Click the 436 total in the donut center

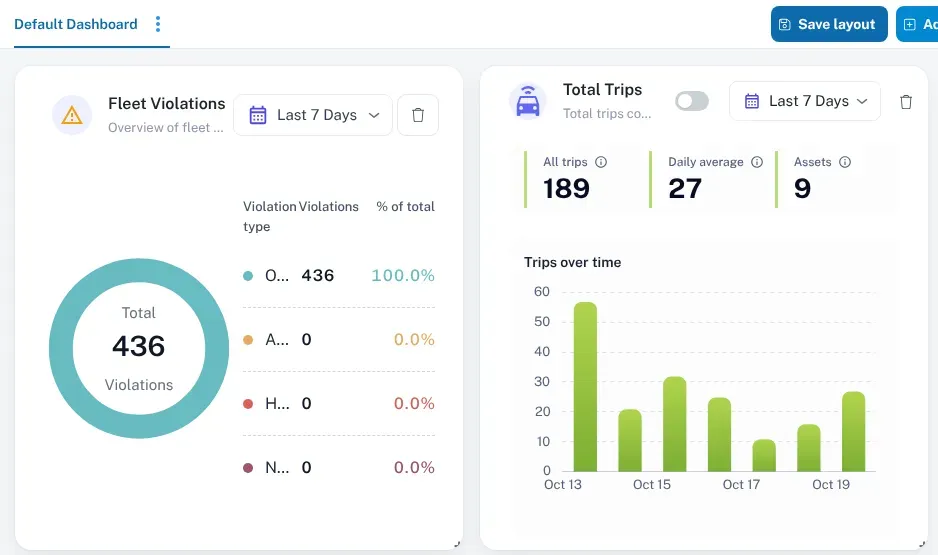[x=139, y=346]
